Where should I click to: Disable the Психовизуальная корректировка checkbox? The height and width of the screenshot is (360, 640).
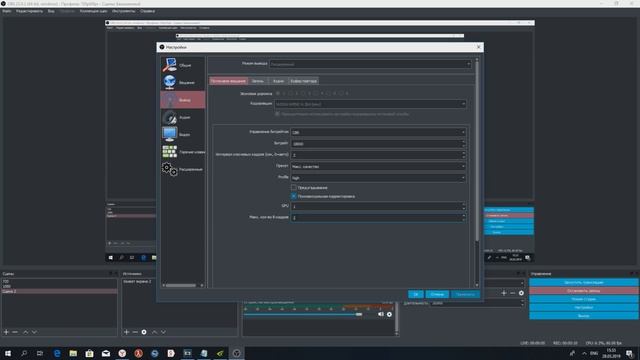coord(293,196)
